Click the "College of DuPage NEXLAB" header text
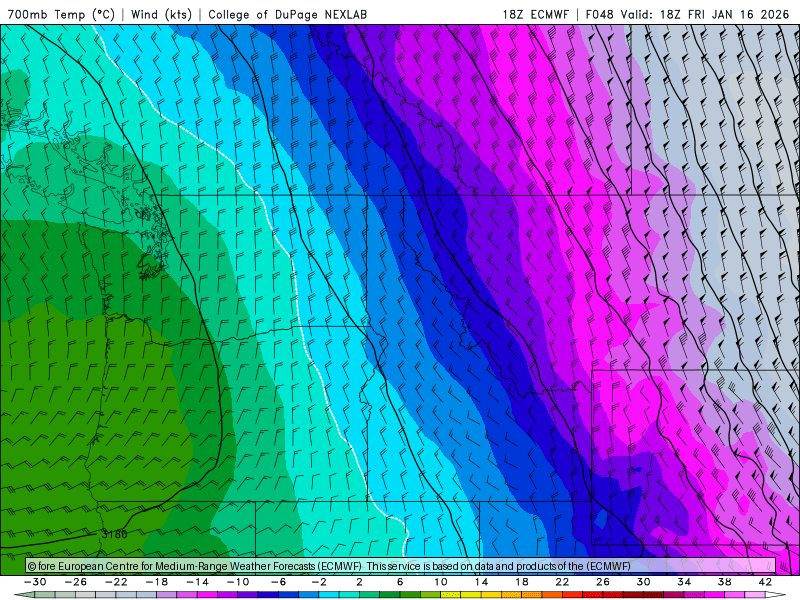800x600 pixels. tap(287, 14)
